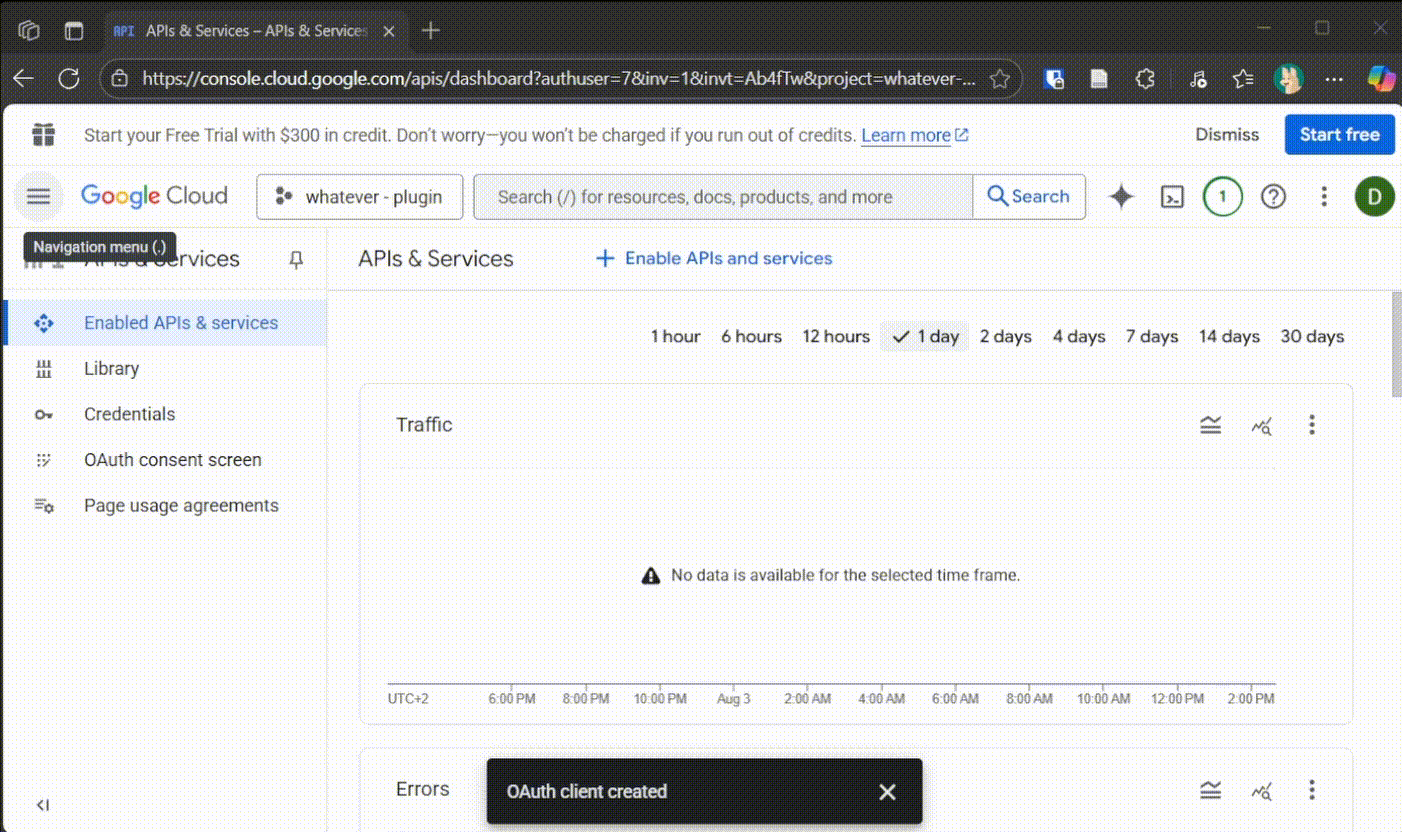Select the 6 hours time range
This screenshot has height=832, width=1402.
tap(751, 337)
